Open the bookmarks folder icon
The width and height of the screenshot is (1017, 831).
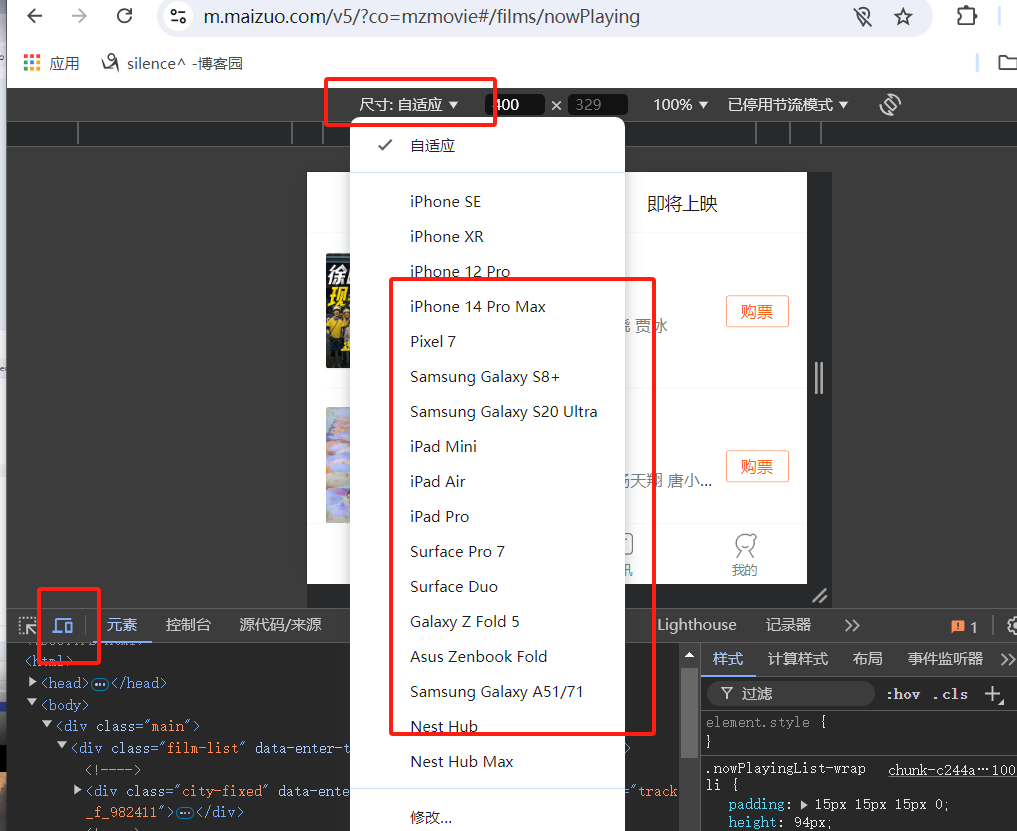pos(1007,63)
